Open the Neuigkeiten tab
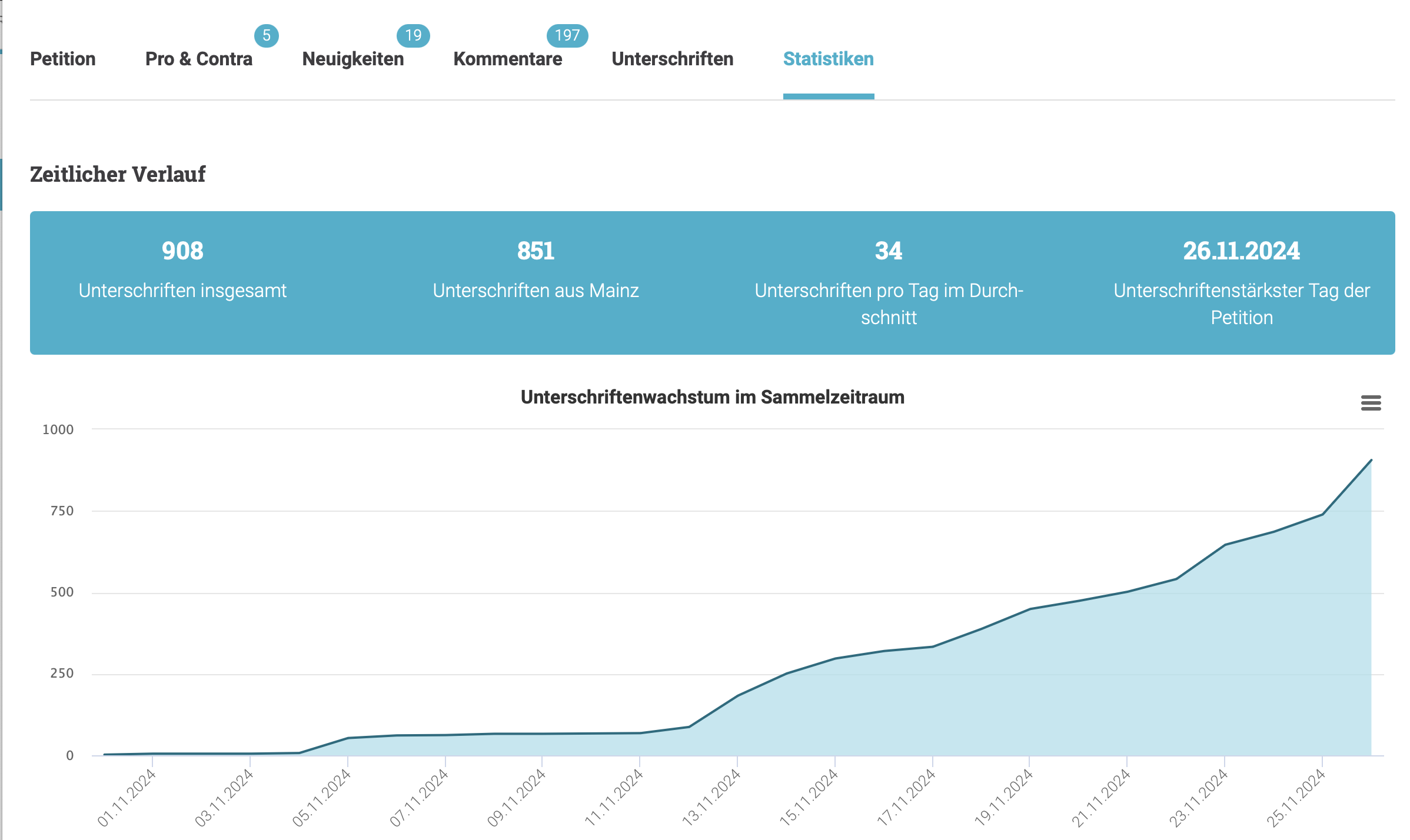The width and height of the screenshot is (1410, 840). pyautogui.click(x=353, y=59)
